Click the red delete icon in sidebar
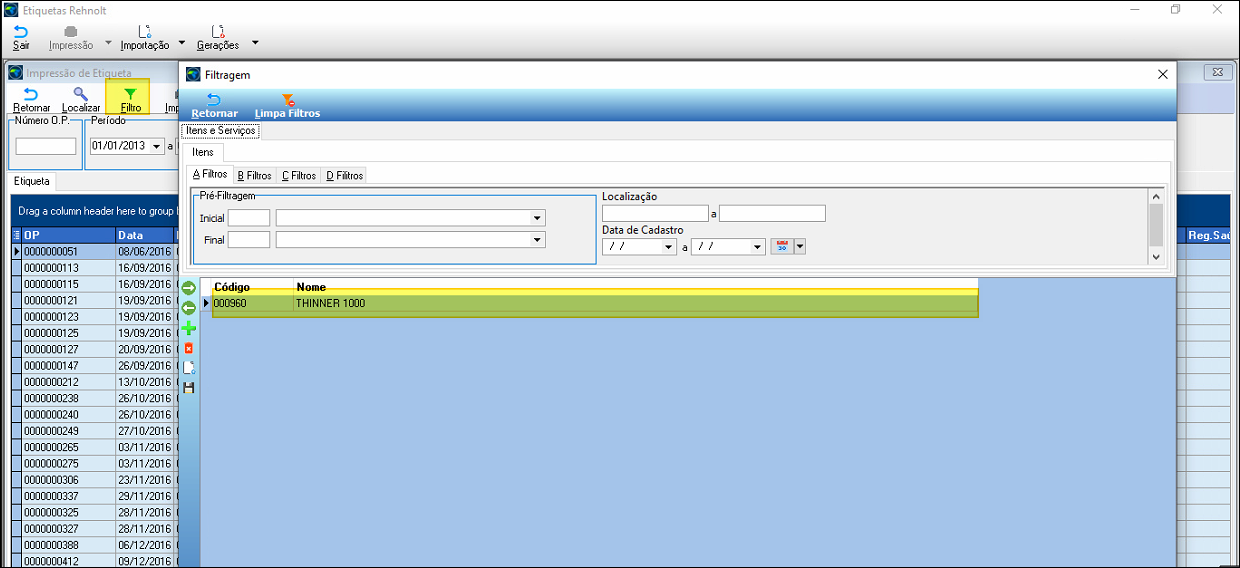This screenshot has height=568, width=1240. [188, 347]
